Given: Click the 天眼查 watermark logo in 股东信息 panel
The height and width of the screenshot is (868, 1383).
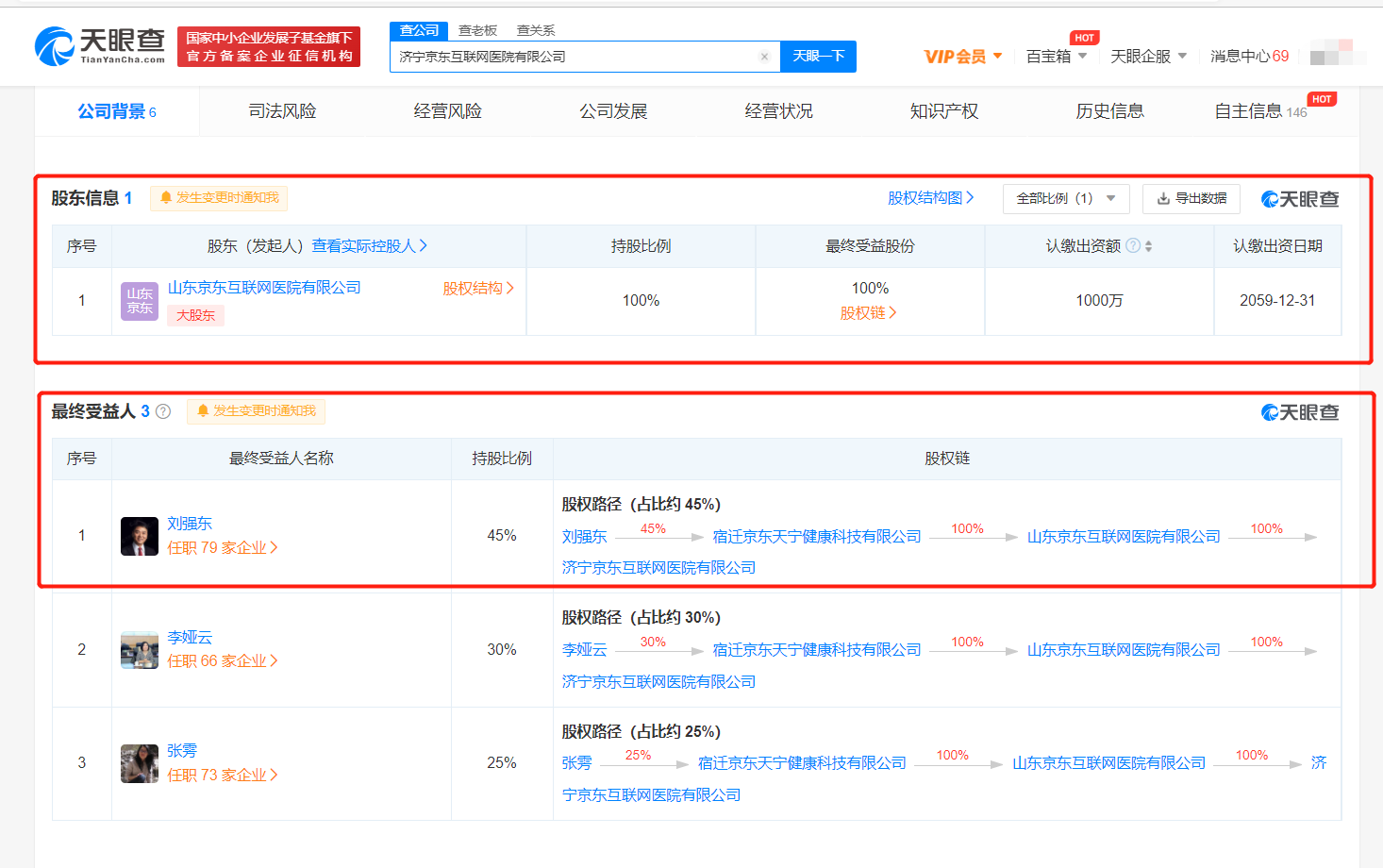Looking at the screenshot, I should [1299, 197].
